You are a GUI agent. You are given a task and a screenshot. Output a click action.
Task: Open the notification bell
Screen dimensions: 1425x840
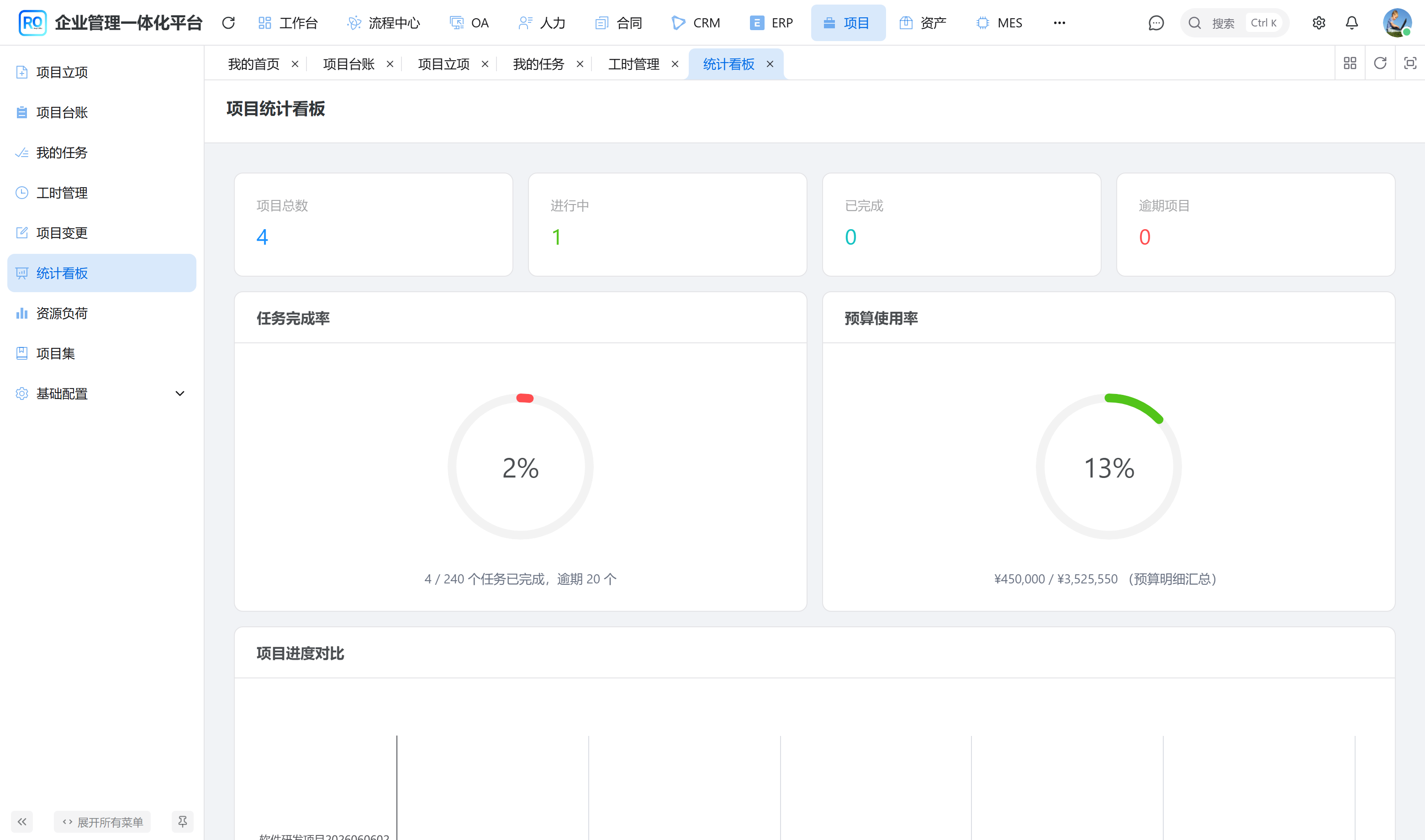click(x=1351, y=23)
